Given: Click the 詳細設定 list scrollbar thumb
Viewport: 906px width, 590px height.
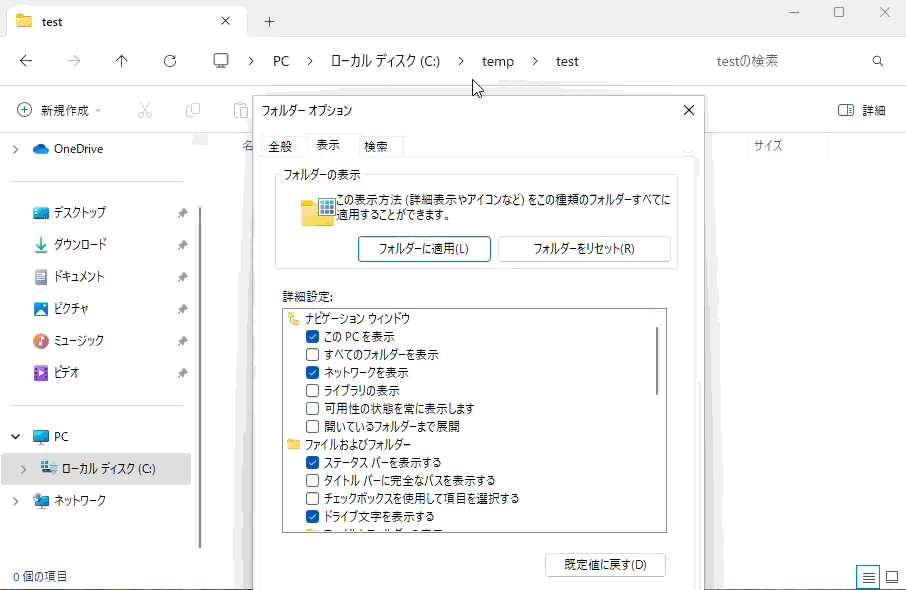Looking at the screenshot, I should tap(657, 361).
